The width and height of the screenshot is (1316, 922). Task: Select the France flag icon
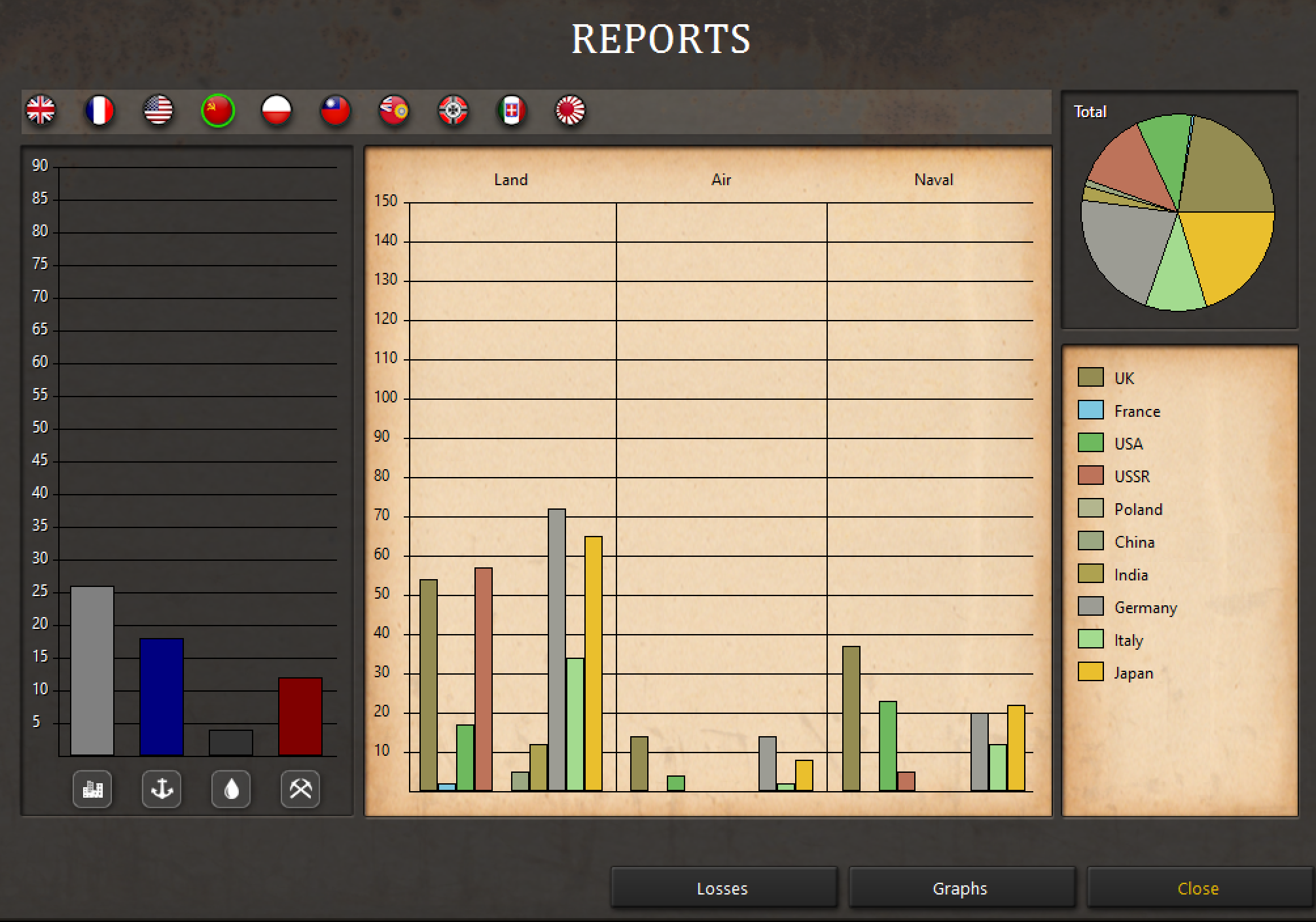(99, 110)
